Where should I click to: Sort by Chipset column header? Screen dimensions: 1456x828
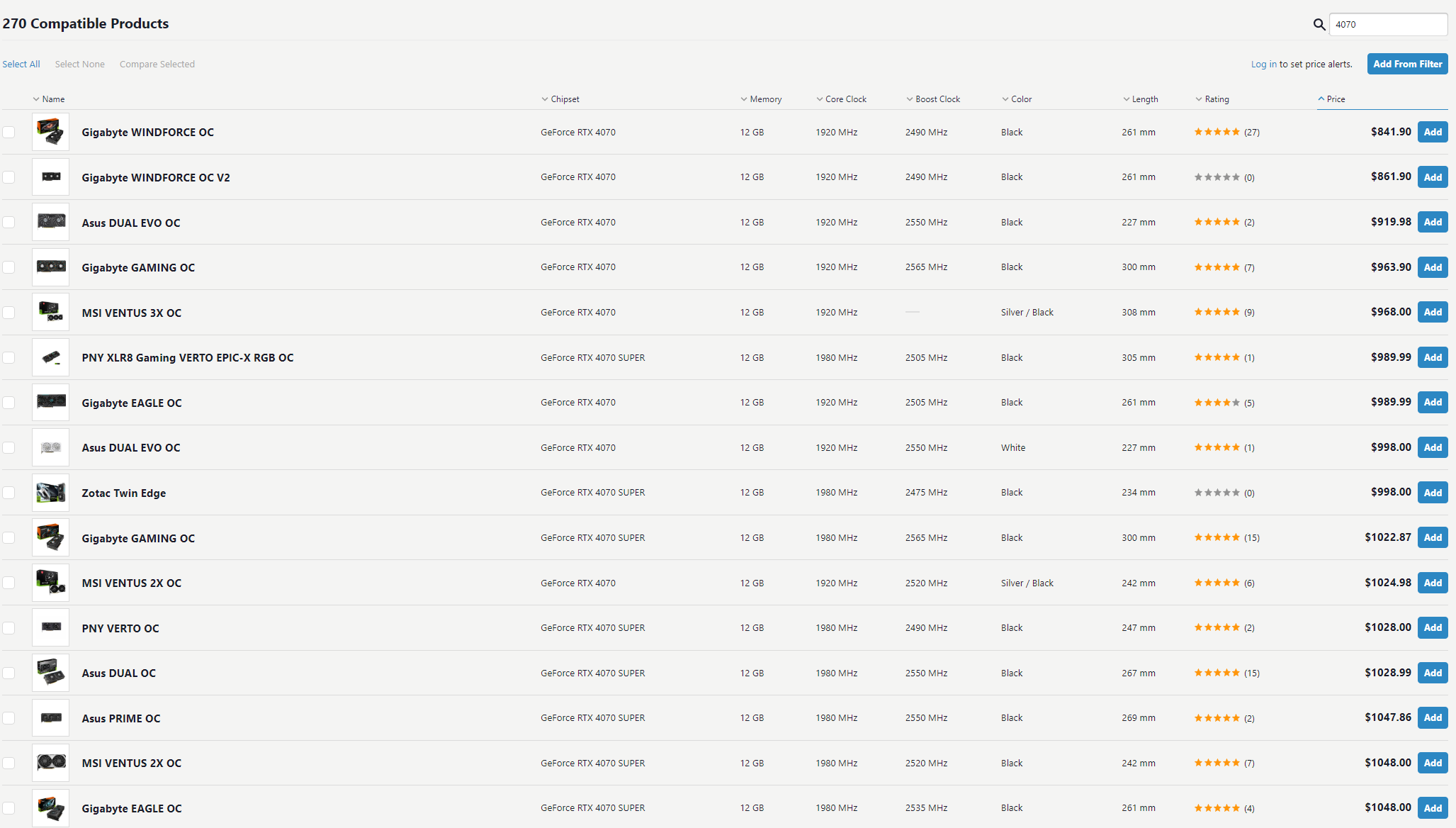pyautogui.click(x=564, y=99)
